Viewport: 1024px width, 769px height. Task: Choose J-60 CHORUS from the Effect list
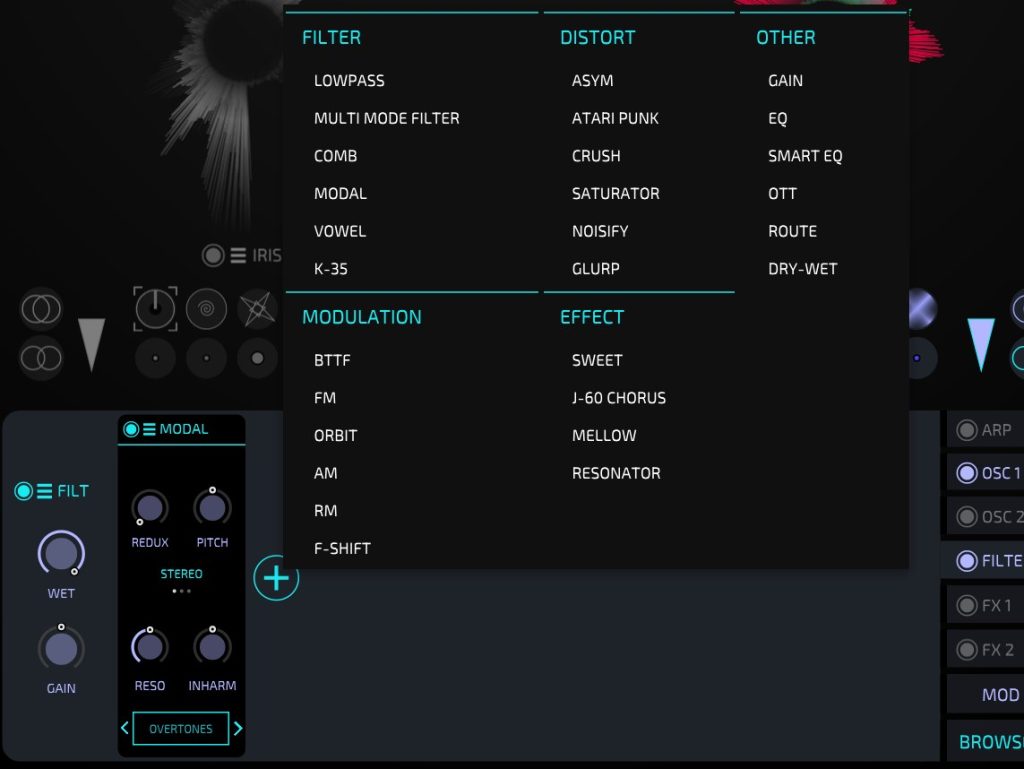click(x=618, y=398)
